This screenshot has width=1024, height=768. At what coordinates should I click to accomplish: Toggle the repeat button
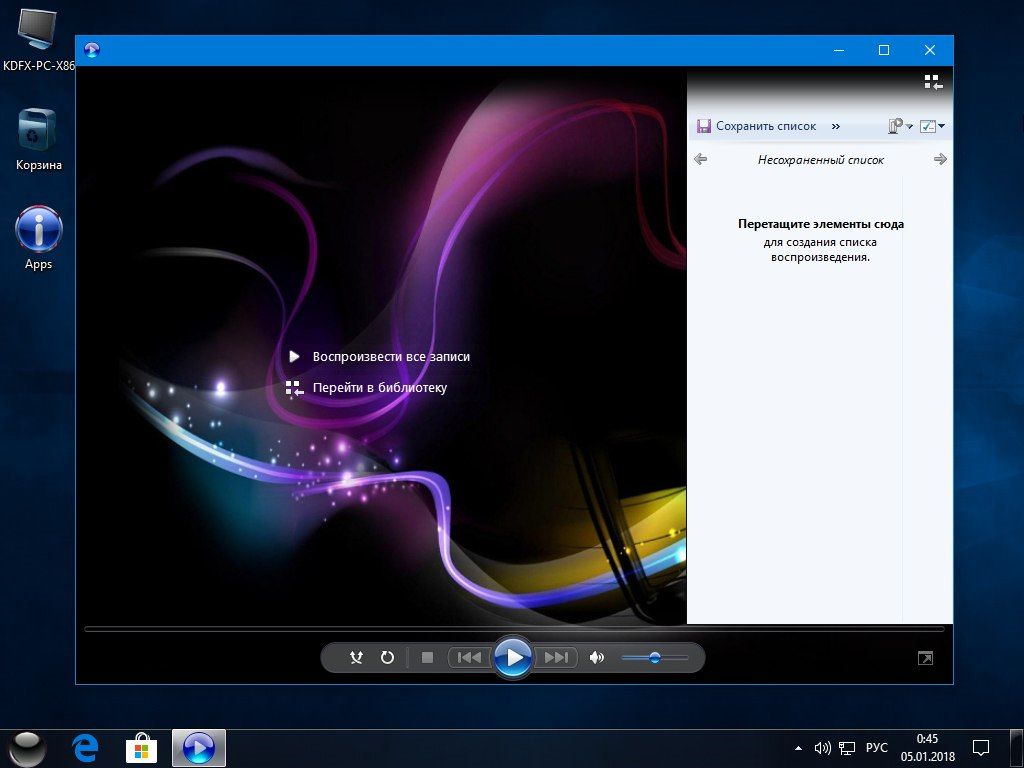(x=388, y=658)
